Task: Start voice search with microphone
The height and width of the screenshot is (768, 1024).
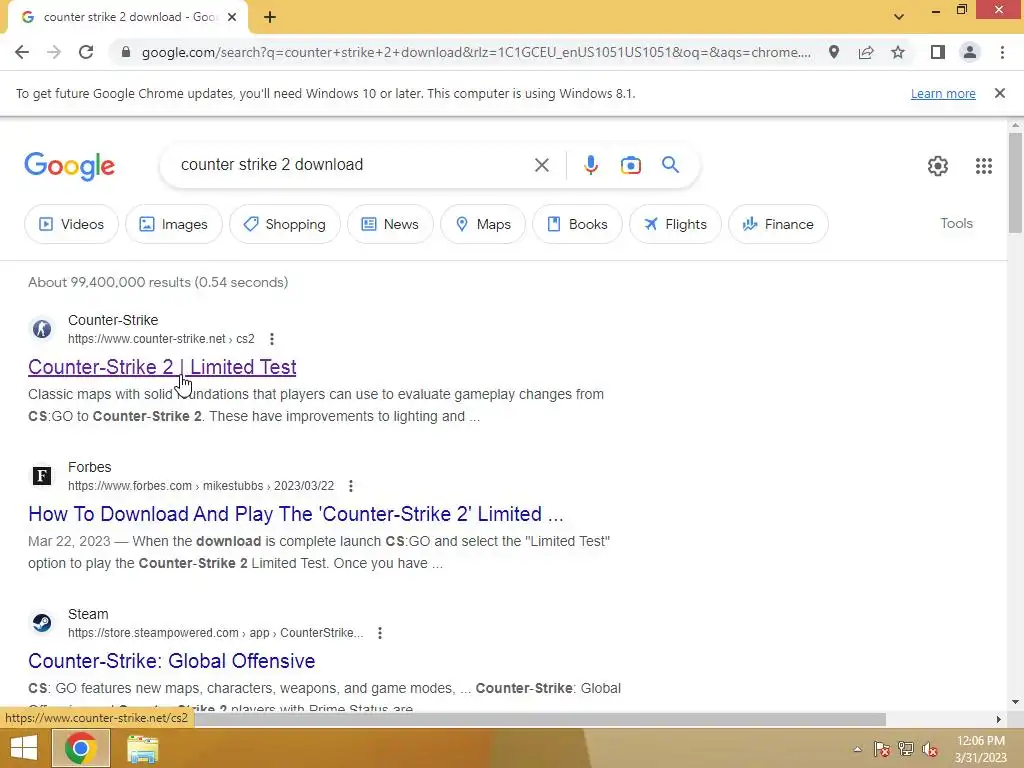Action: point(590,165)
